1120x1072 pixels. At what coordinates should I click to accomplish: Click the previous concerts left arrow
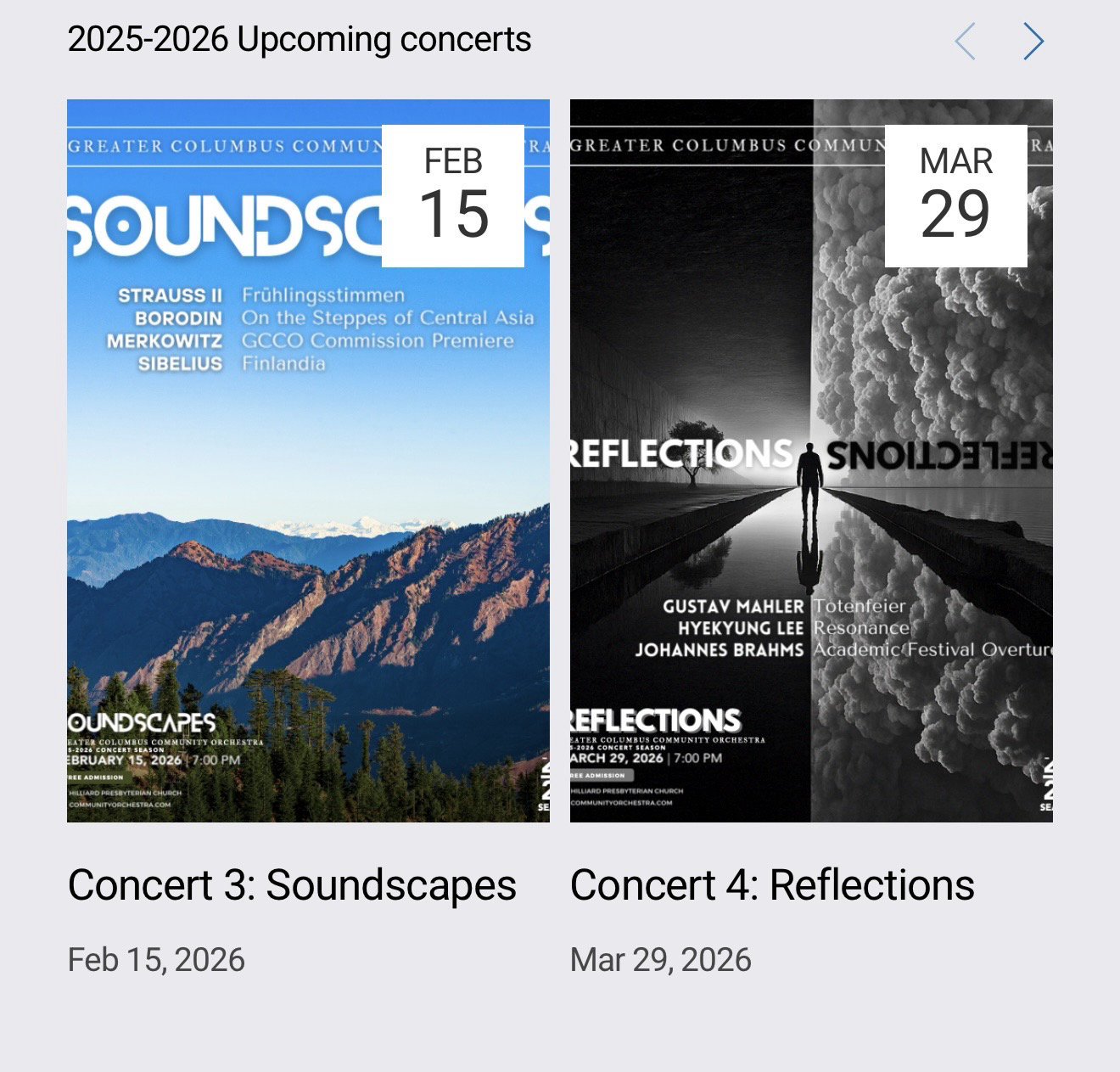(x=966, y=41)
